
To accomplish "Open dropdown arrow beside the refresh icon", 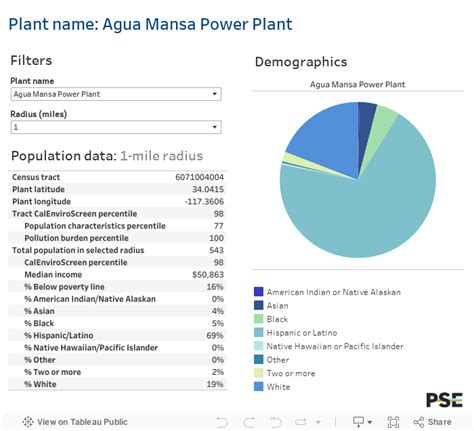I will click(x=318, y=422).
